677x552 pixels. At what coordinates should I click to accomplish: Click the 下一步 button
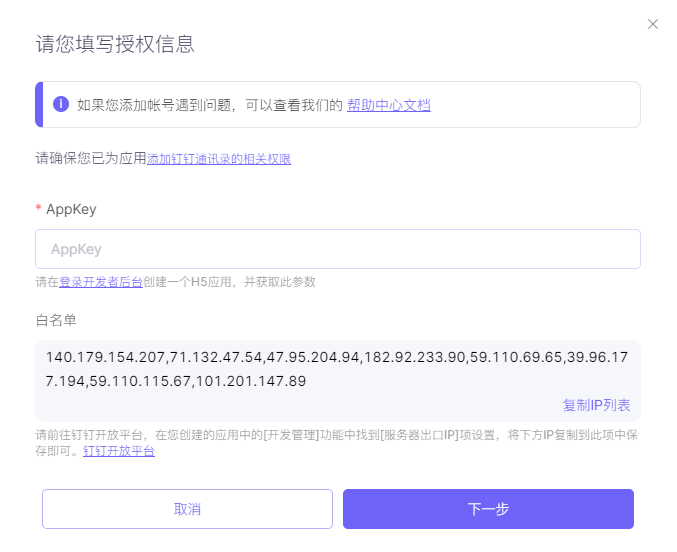coord(488,509)
